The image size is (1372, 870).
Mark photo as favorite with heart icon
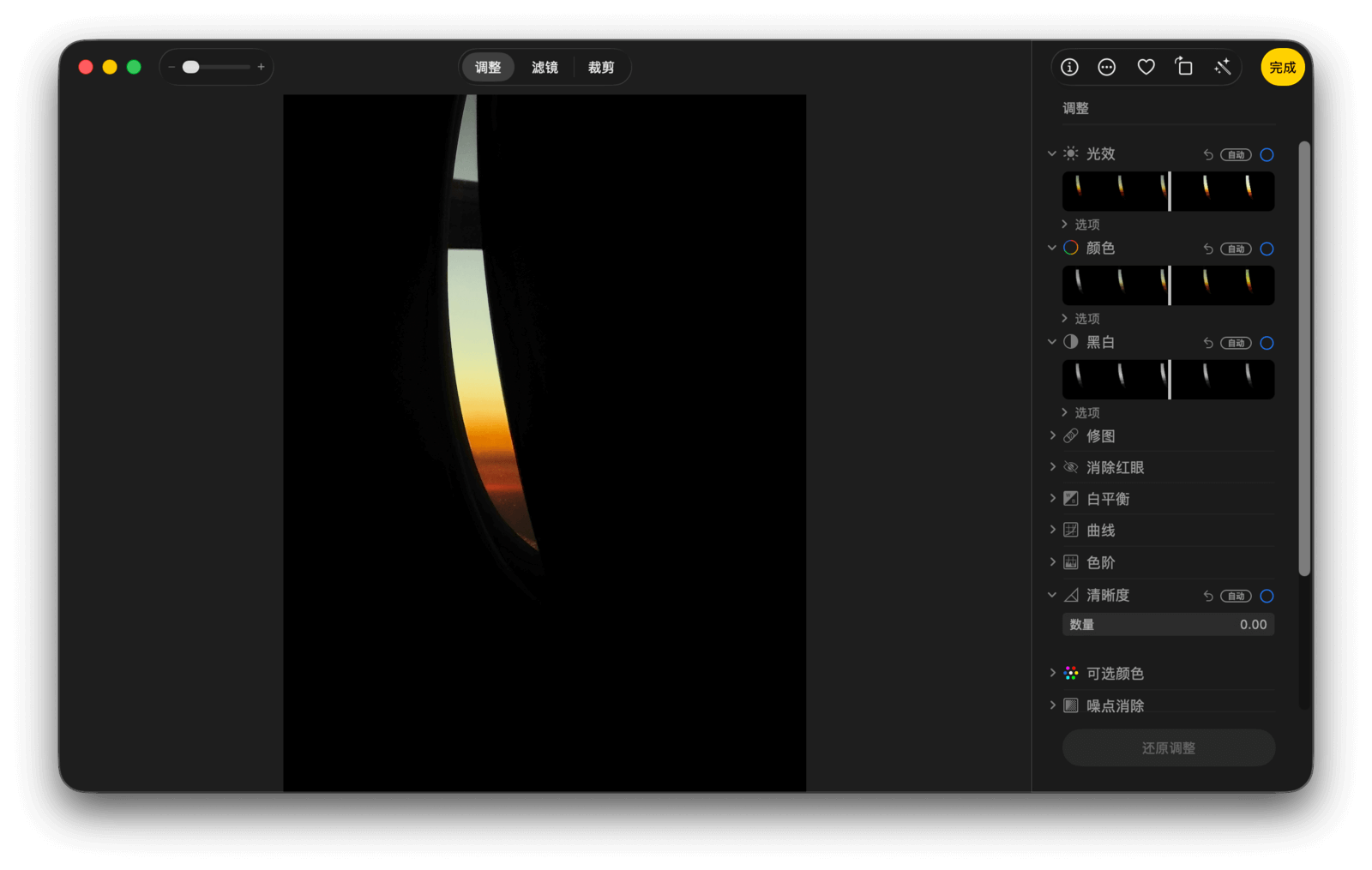1146,67
